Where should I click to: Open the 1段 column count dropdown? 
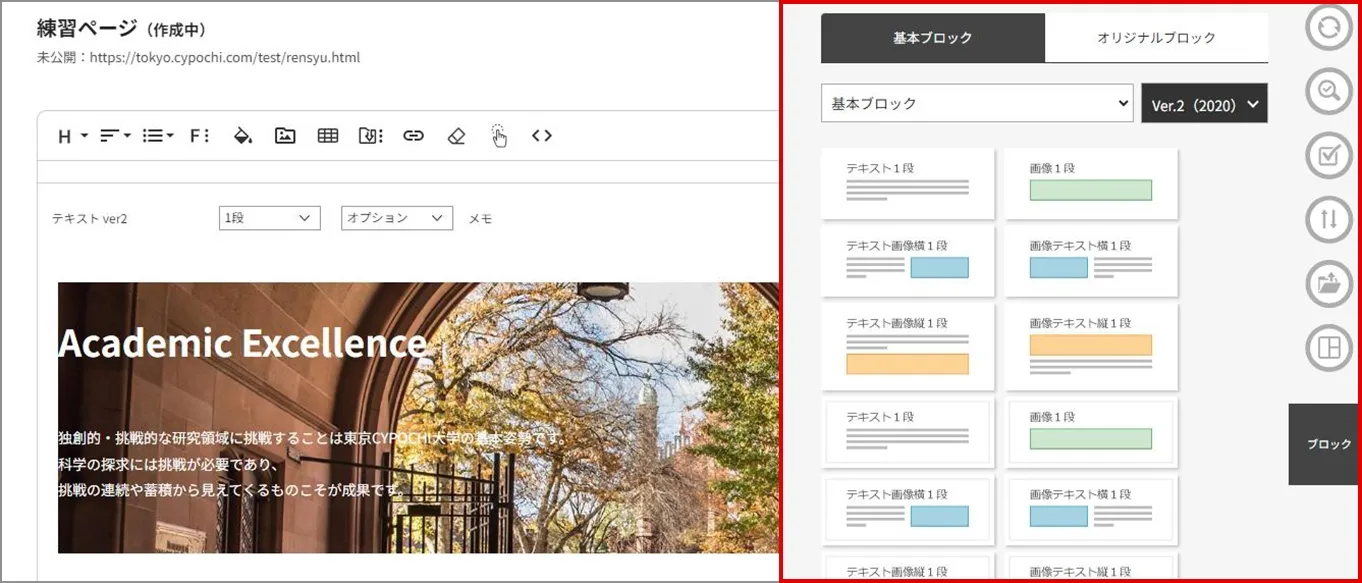[x=270, y=218]
